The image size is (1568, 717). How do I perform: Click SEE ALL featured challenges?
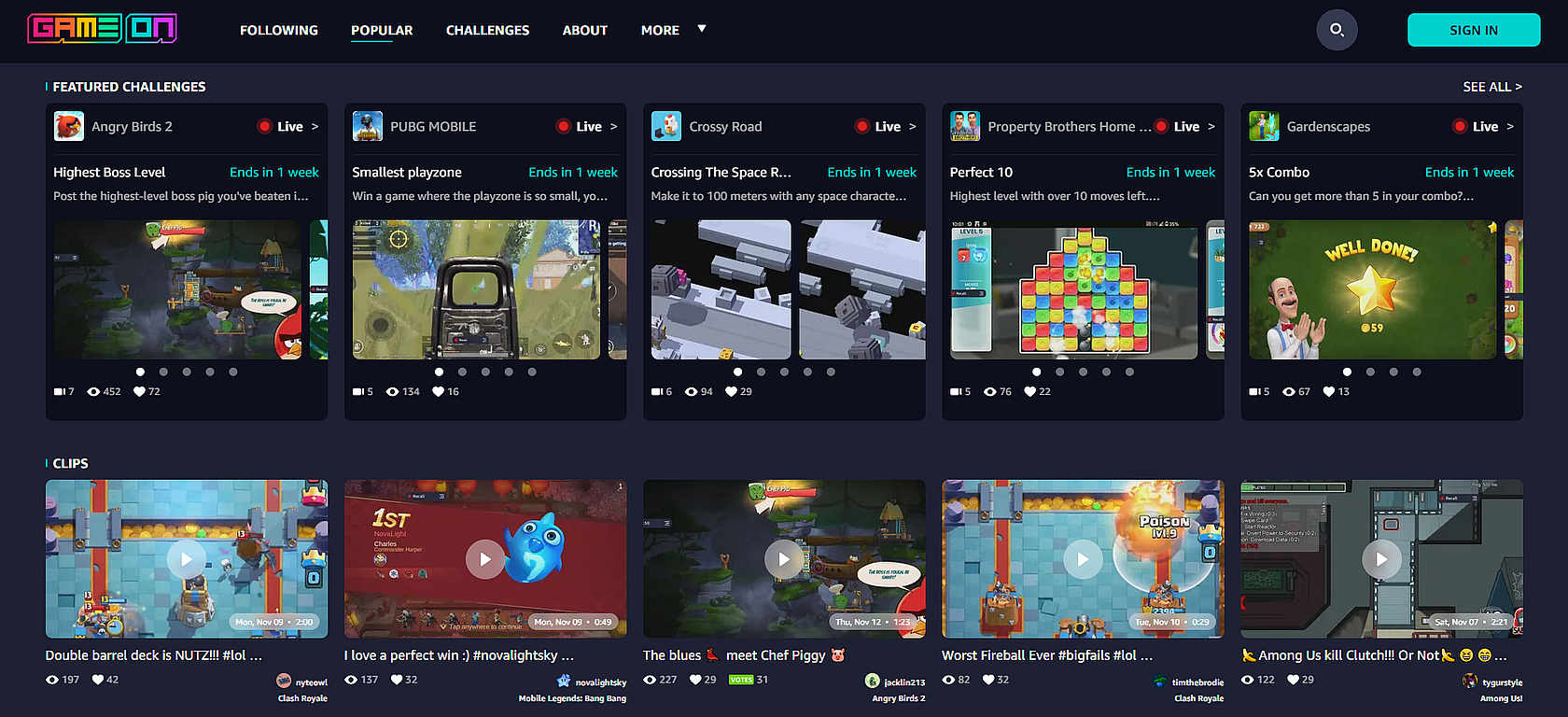[1492, 87]
